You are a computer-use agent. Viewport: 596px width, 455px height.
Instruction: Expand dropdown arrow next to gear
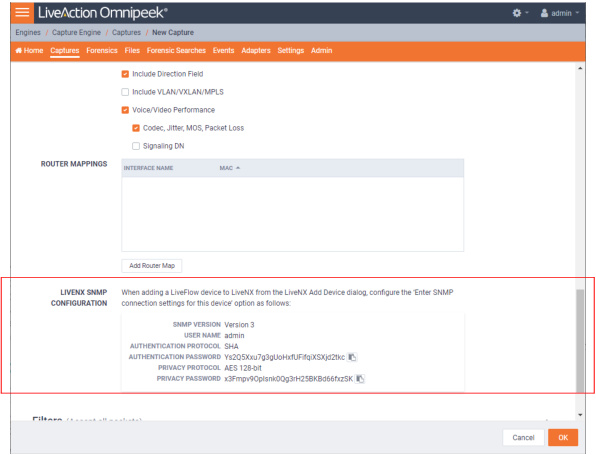click(x=527, y=13)
